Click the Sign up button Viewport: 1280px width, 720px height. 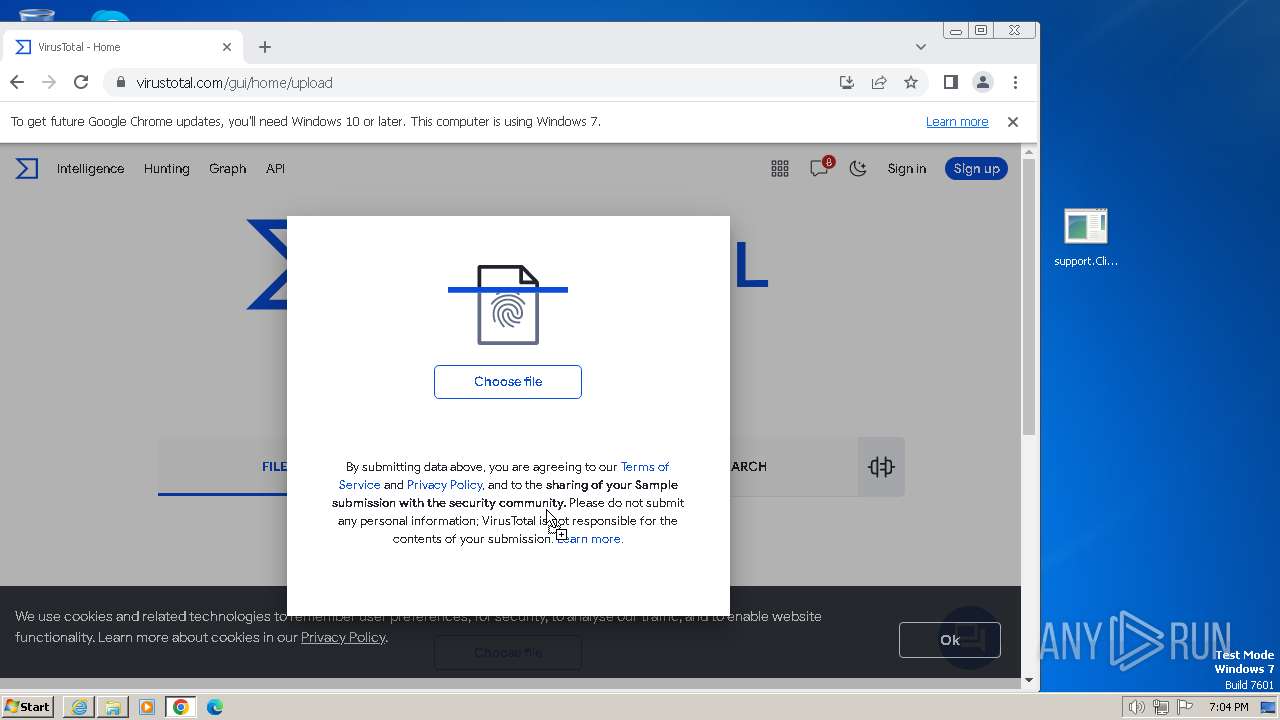tap(976, 169)
